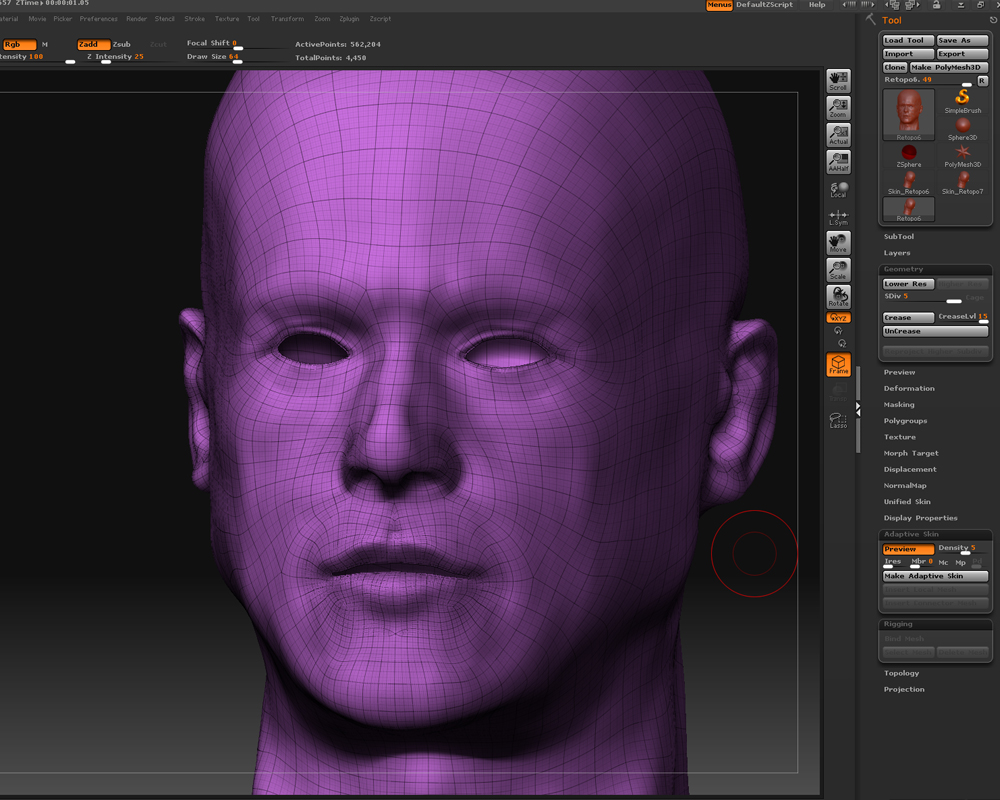1000x800 pixels.
Task: Pick the ZSphere tool icon
Action: pos(909,155)
